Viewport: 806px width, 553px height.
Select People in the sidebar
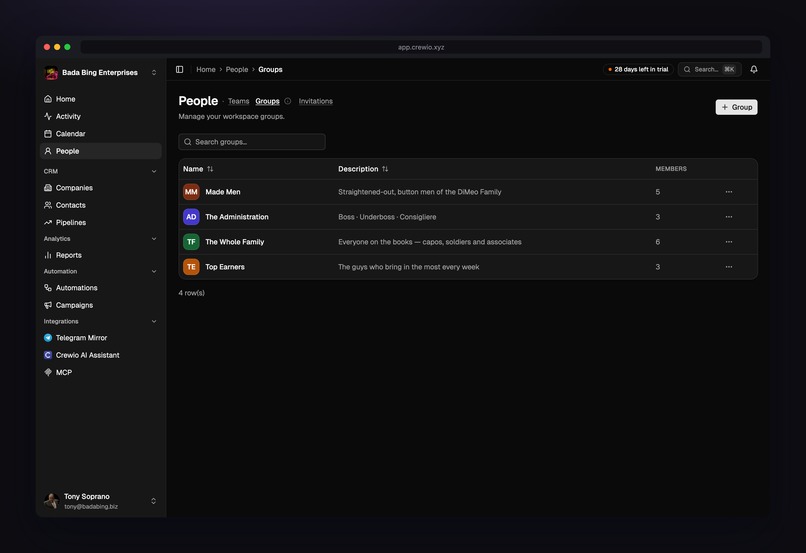(x=100, y=151)
